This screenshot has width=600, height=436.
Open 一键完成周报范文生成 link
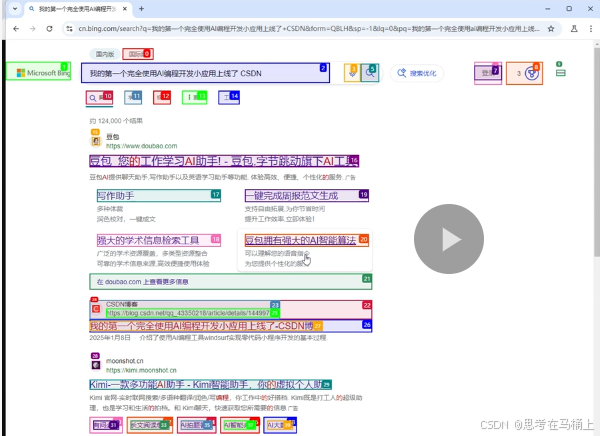coord(307,196)
